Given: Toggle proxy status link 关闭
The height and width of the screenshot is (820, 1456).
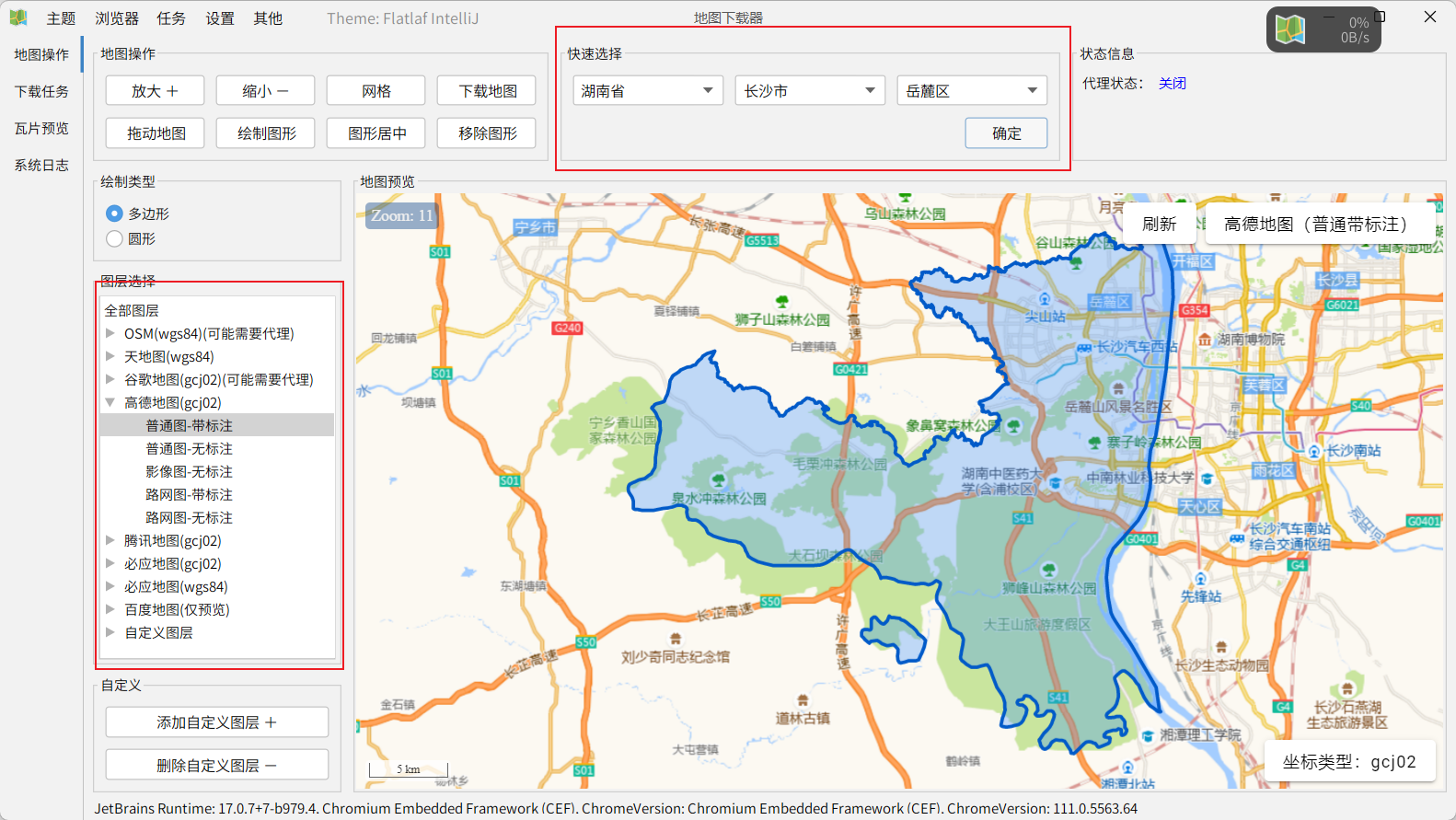Looking at the screenshot, I should [1172, 84].
